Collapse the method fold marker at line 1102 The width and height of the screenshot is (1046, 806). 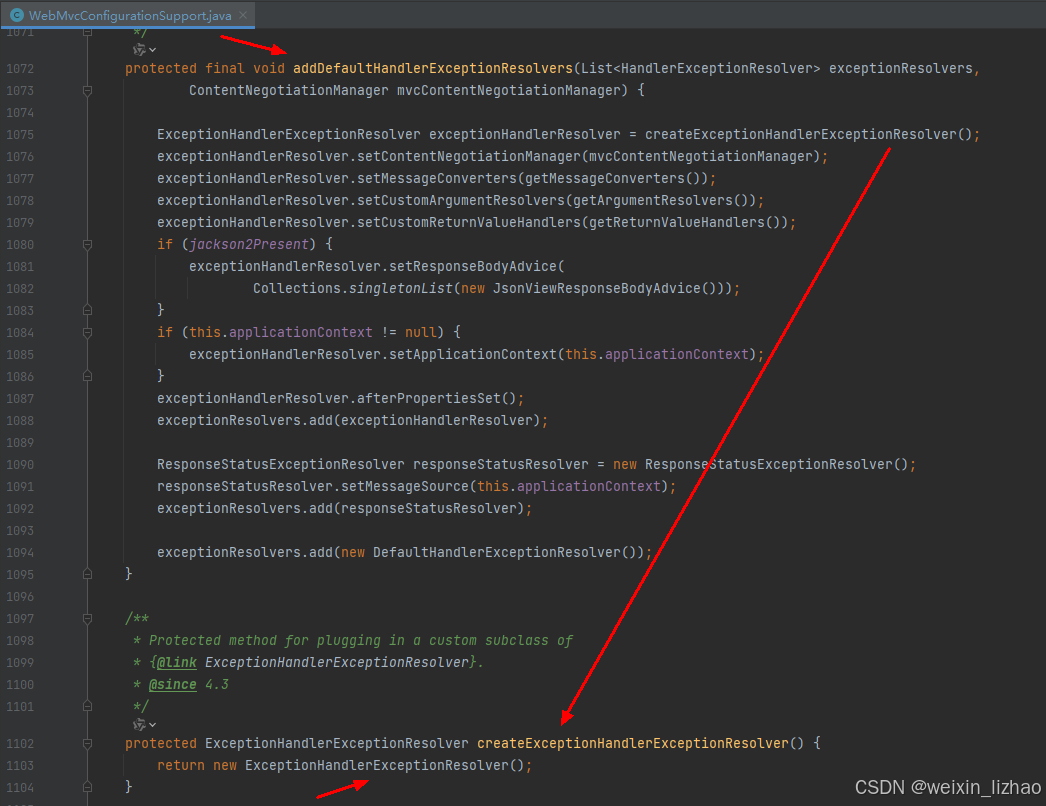tap(87, 743)
